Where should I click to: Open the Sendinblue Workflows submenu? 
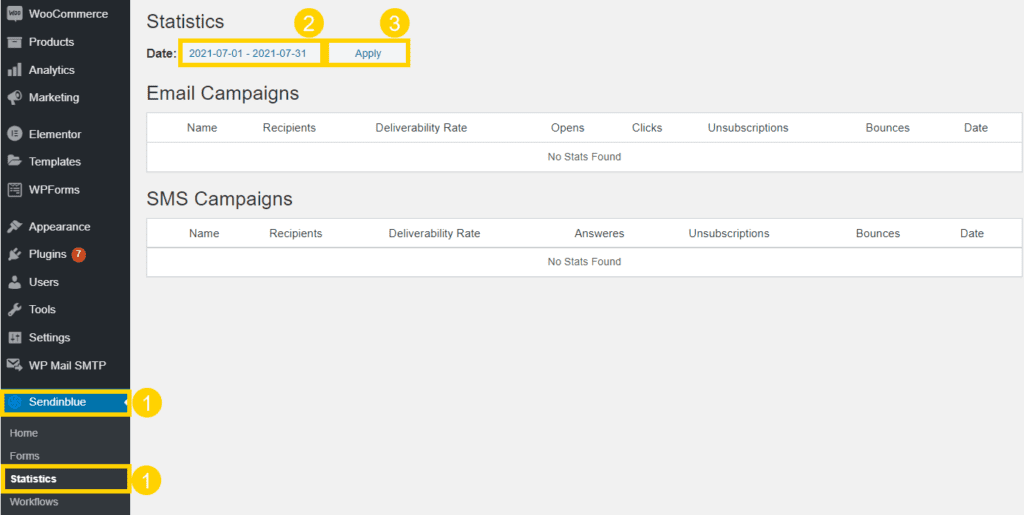pyautogui.click(x=34, y=502)
